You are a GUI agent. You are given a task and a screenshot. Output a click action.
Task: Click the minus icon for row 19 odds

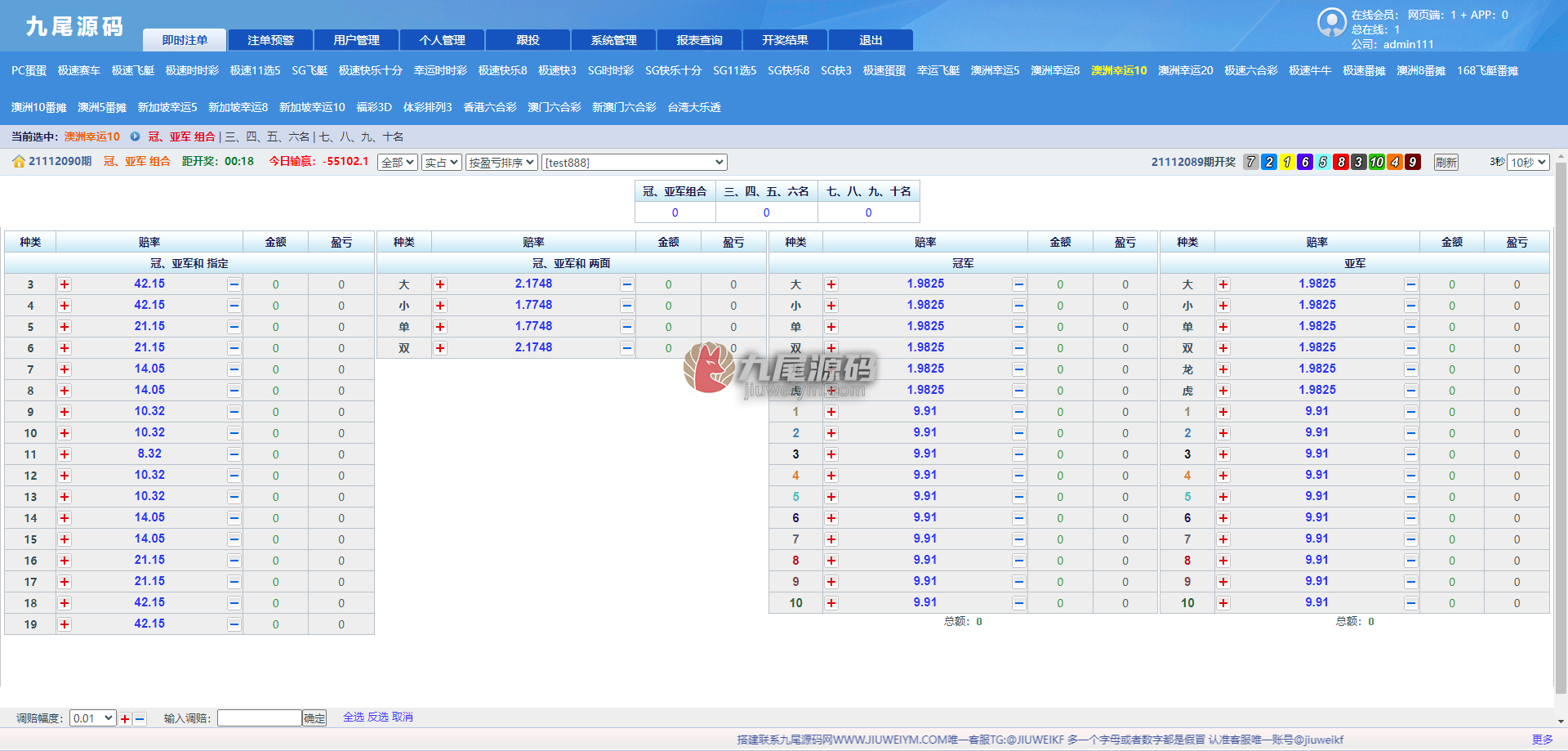click(234, 624)
